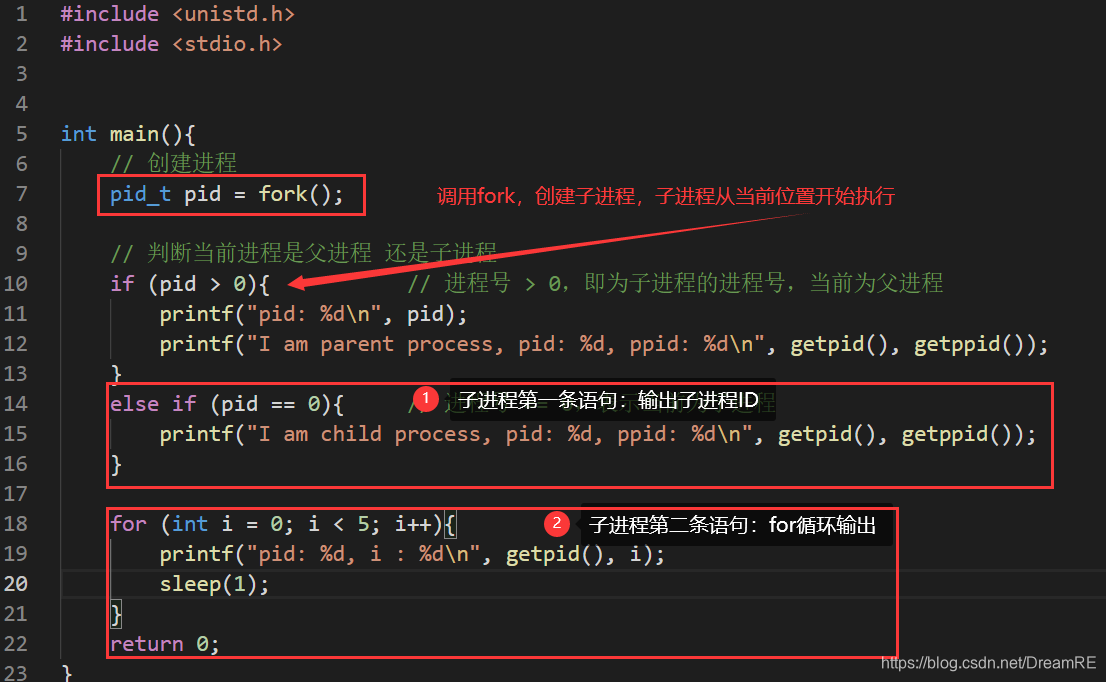
Task: Click line number 18 in gutter
Action: pos(16,523)
